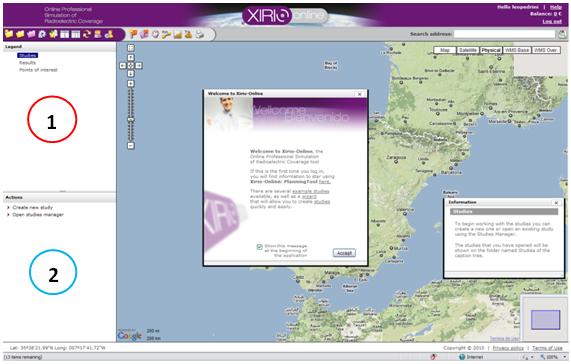The height and width of the screenshot is (364, 571).
Task: Select the WMS Base map layer
Action: 517,50
